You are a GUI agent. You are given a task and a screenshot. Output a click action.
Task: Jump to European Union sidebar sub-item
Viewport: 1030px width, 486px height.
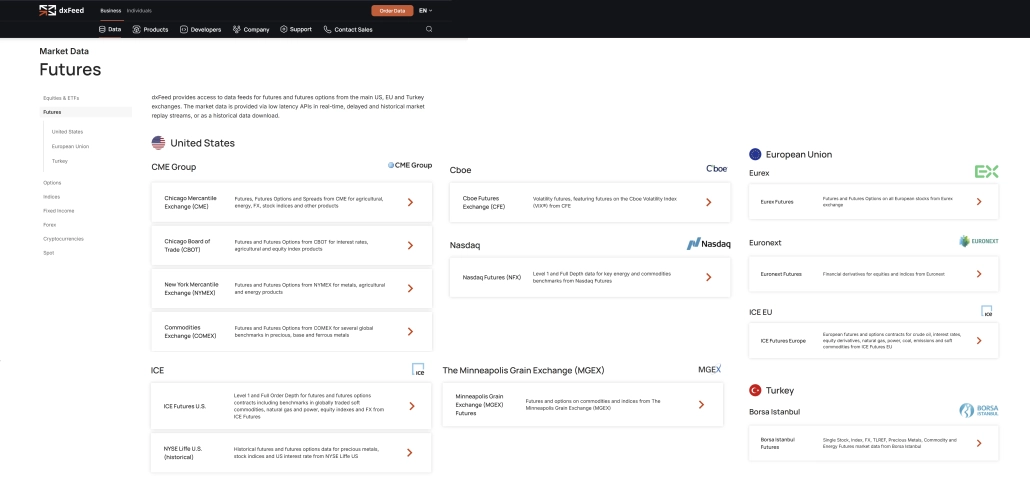click(70, 146)
